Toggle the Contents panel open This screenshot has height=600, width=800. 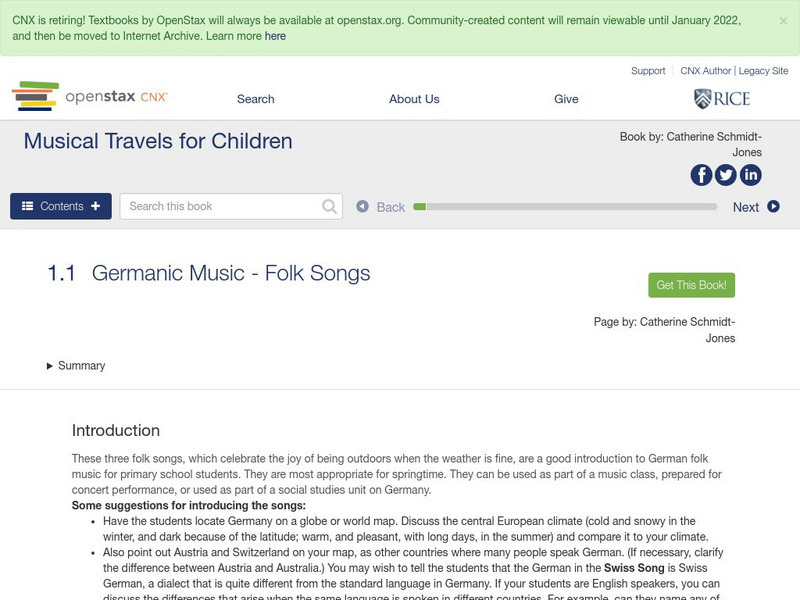[61, 206]
